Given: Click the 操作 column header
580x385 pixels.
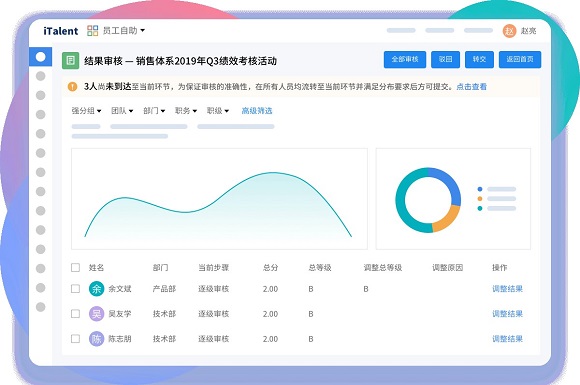Looking at the screenshot, I should click(499, 267).
